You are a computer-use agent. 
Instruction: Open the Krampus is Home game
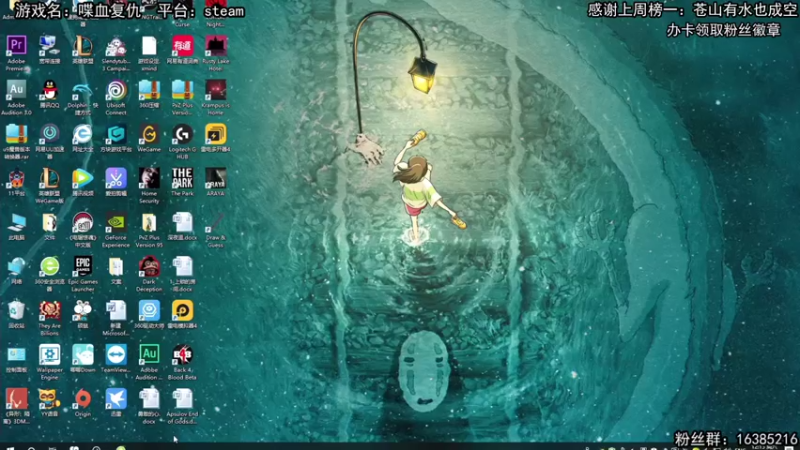pyautogui.click(x=215, y=90)
